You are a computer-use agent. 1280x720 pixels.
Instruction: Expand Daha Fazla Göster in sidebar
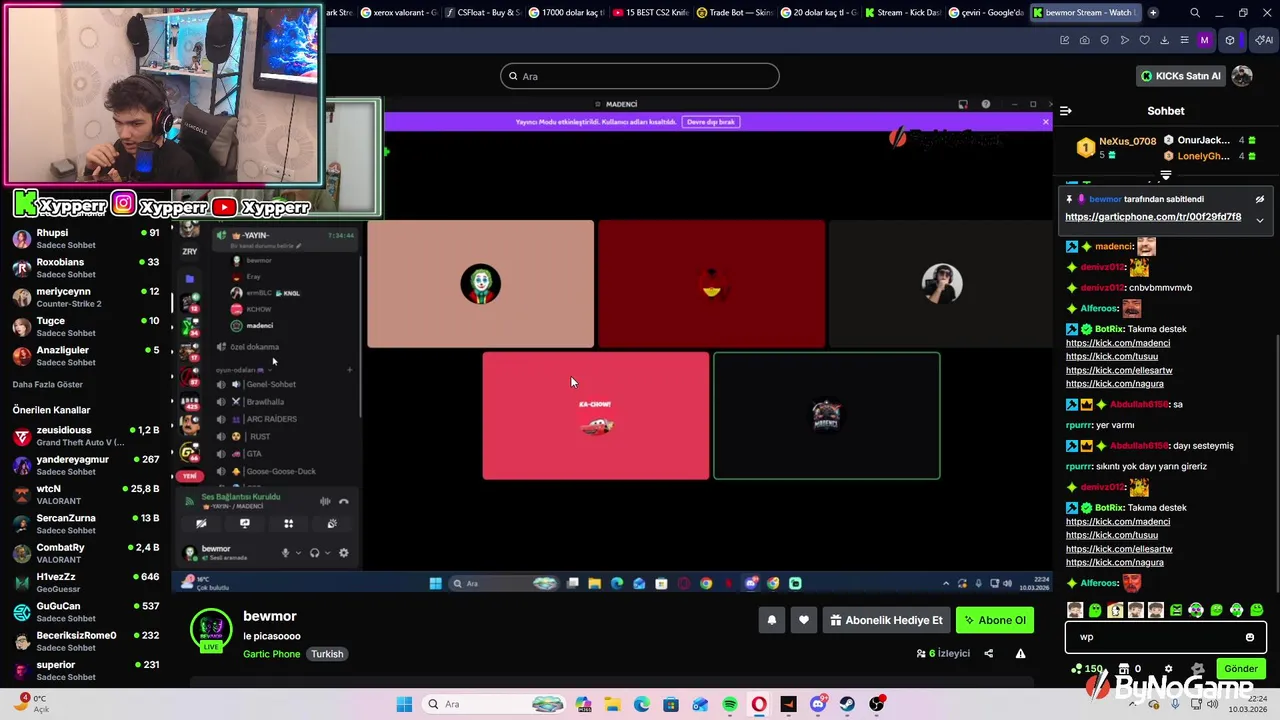(48, 385)
